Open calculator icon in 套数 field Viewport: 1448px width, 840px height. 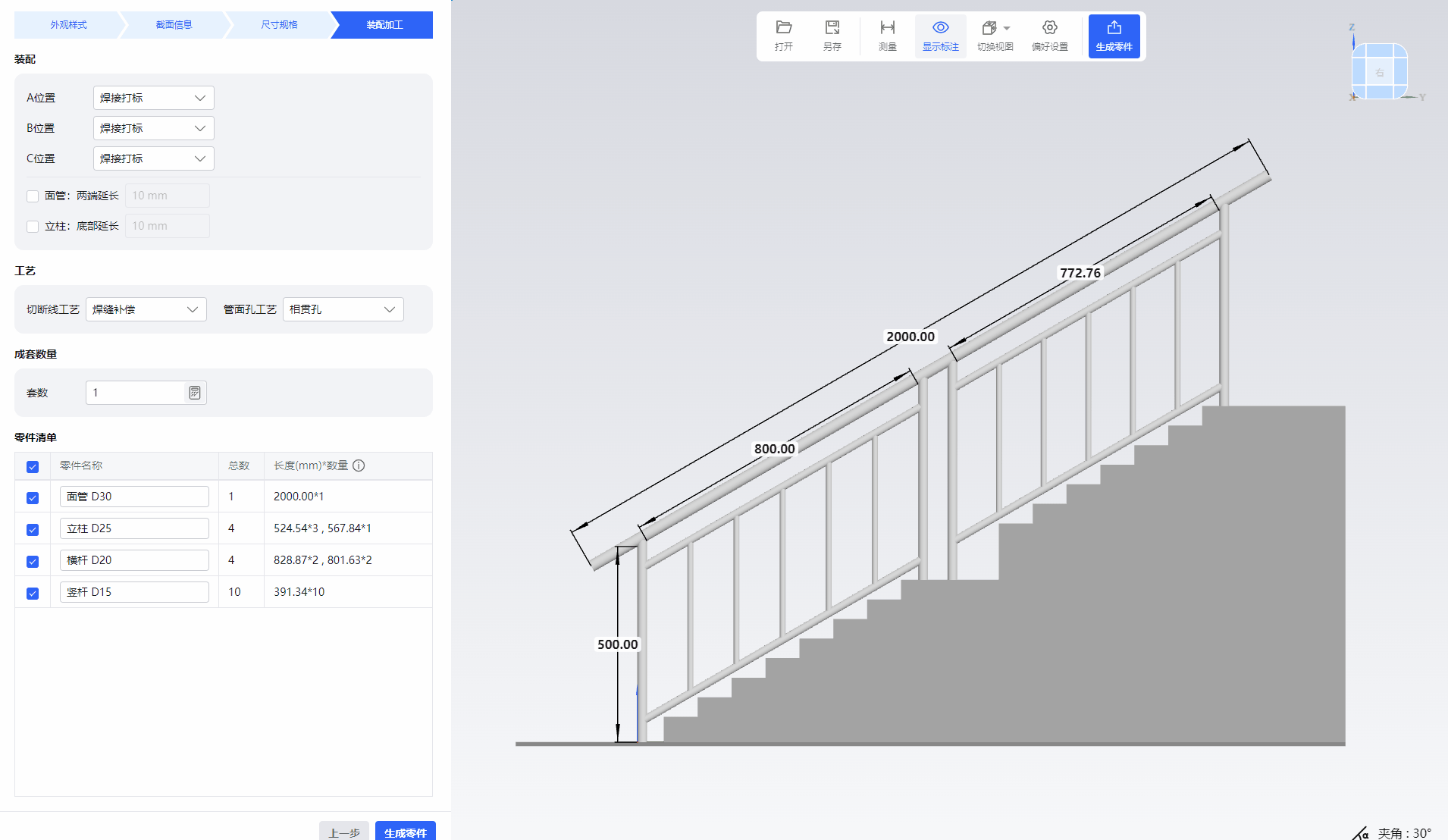tap(195, 393)
